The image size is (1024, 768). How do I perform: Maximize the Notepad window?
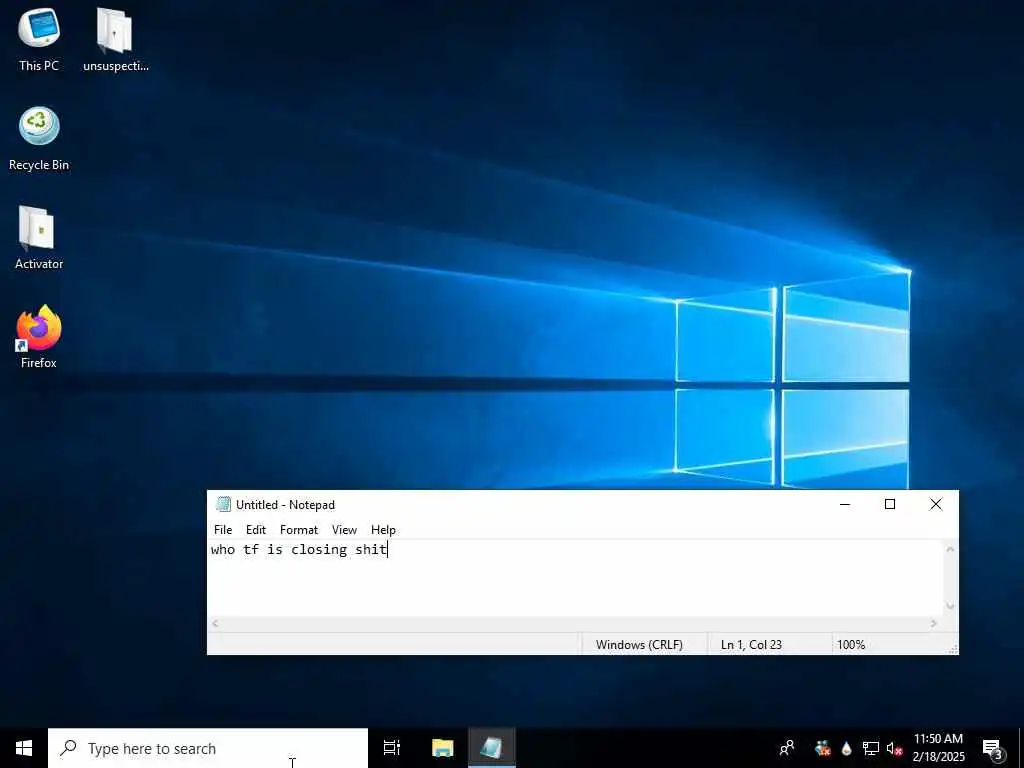coord(889,504)
